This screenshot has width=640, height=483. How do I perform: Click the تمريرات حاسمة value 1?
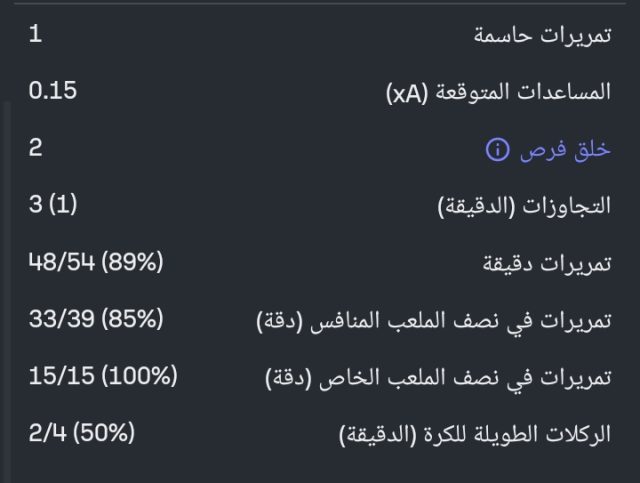point(36,35)
